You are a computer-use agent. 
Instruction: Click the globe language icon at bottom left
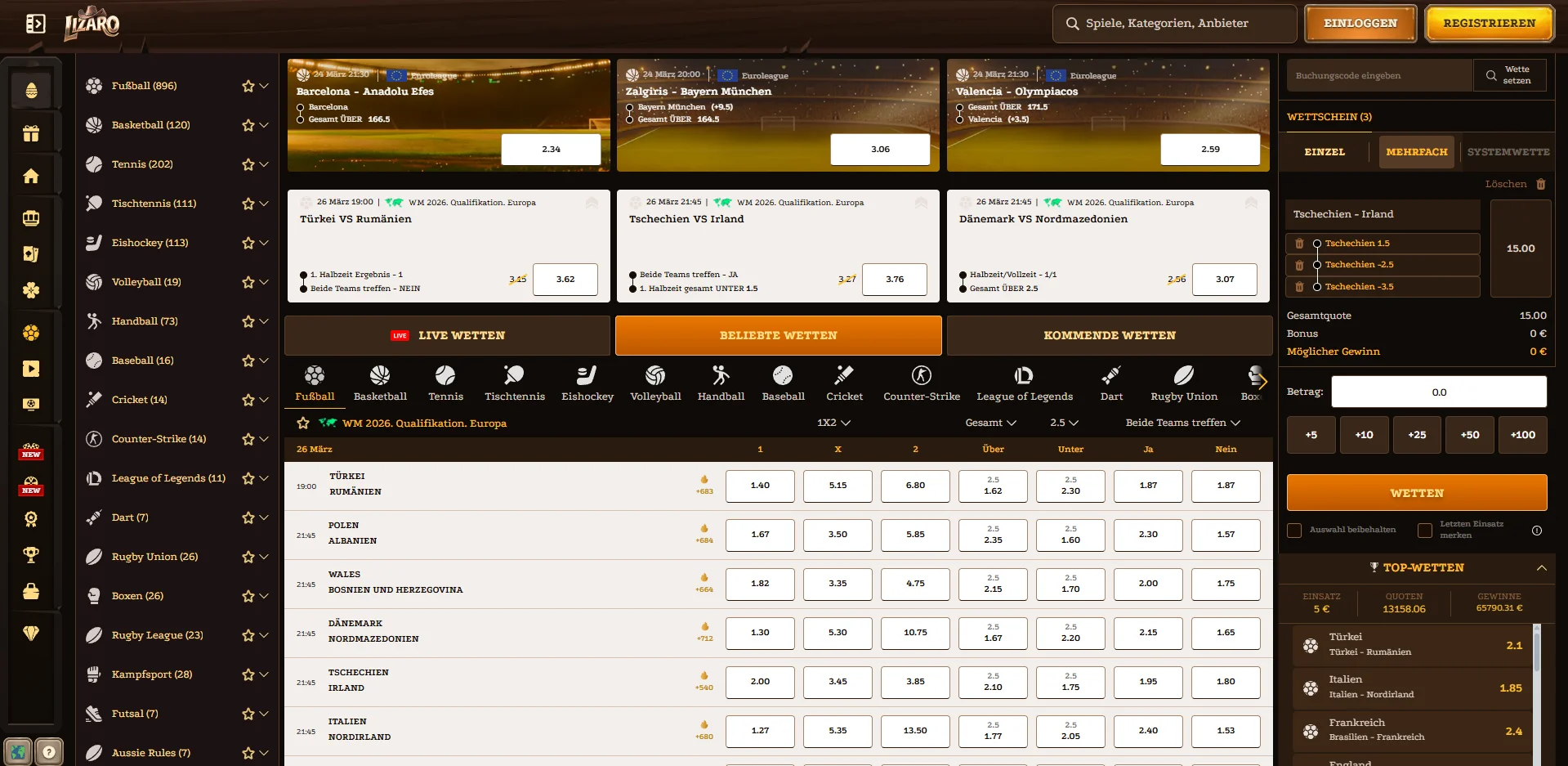(x=18, y=750)
